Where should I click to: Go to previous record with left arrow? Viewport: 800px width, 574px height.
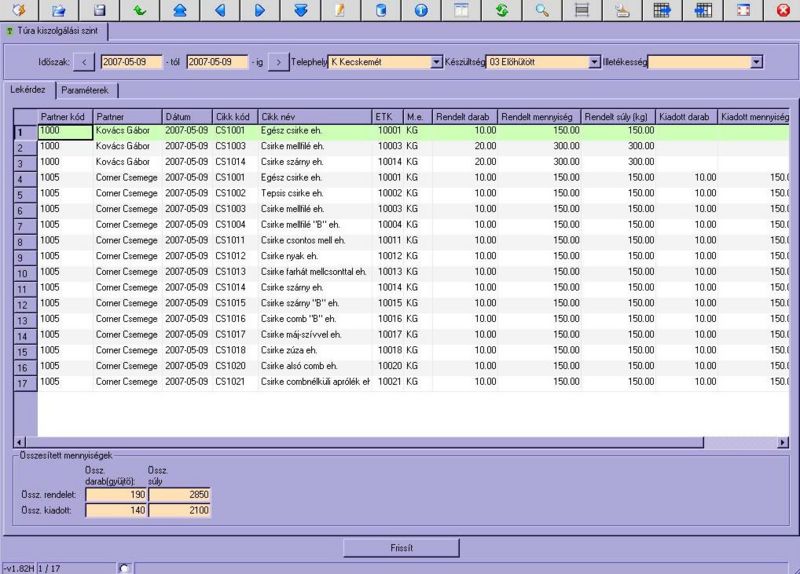pos(220,10)
